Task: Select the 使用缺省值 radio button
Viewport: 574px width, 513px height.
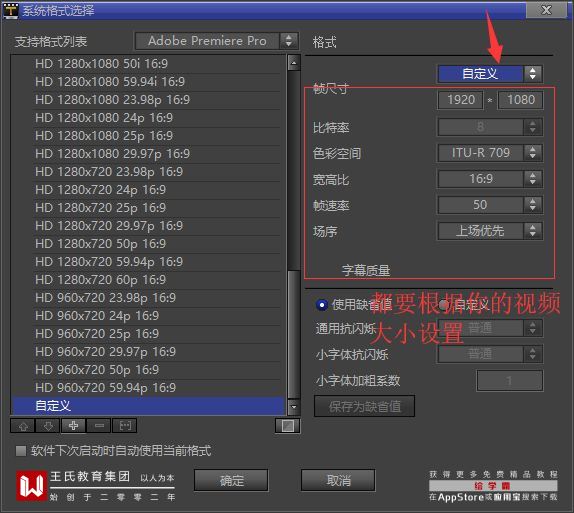Action: click(322, 305)
